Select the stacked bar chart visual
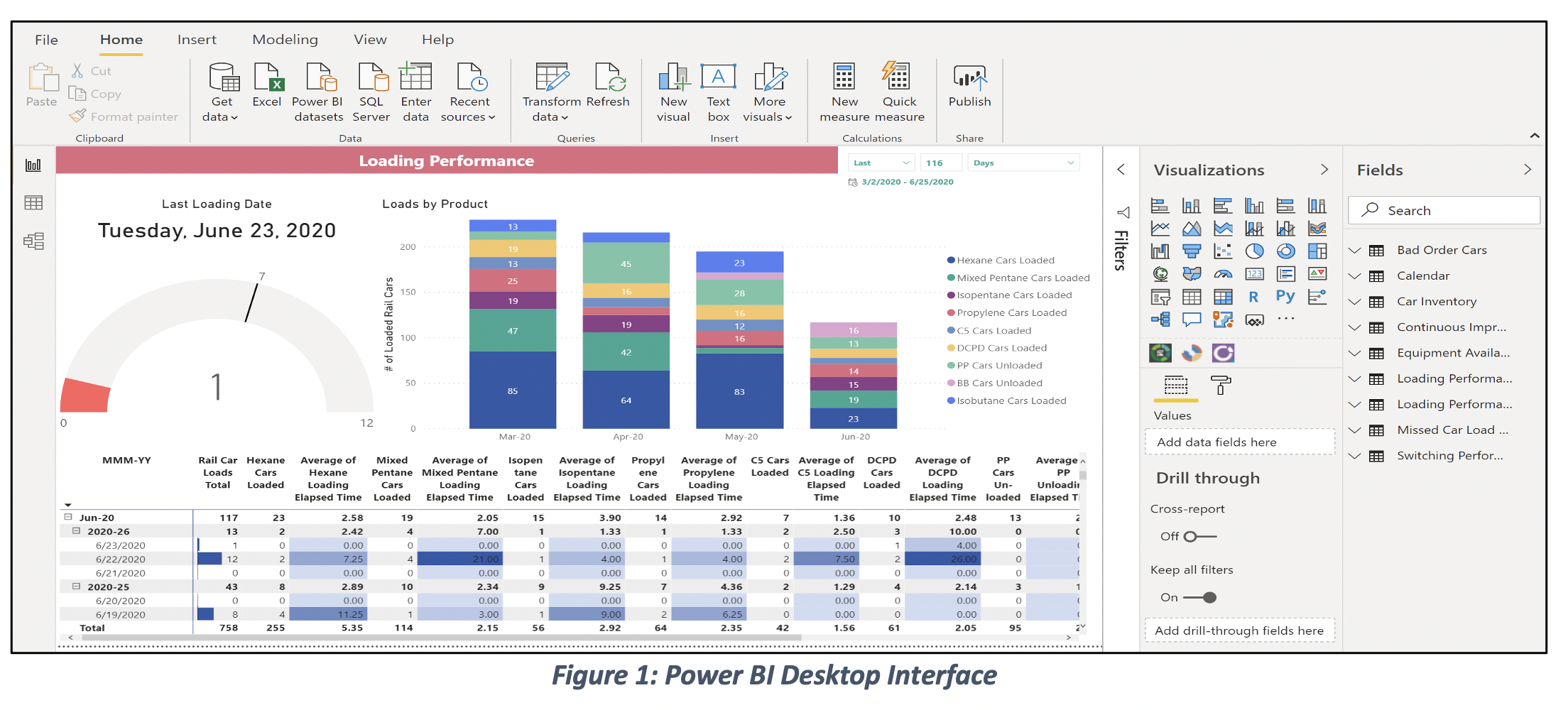This screenshot has width=1568, height=710. coord(1160,206)
